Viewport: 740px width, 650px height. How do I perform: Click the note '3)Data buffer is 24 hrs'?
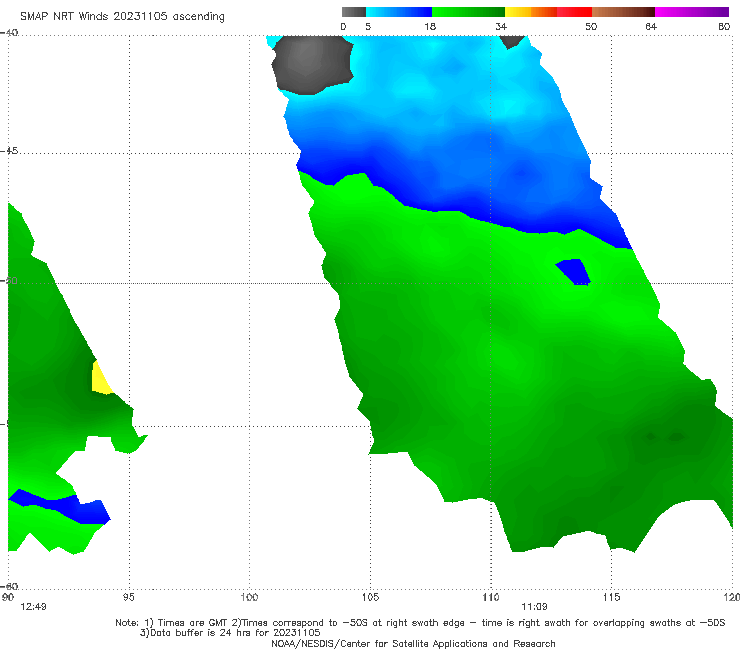[x=230, y=633]
